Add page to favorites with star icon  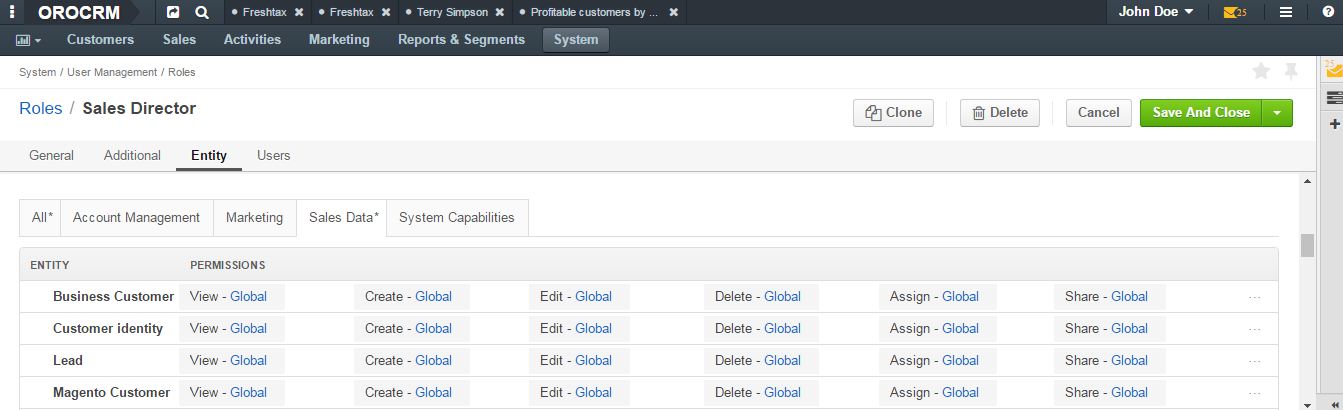tap(1261, 71)
